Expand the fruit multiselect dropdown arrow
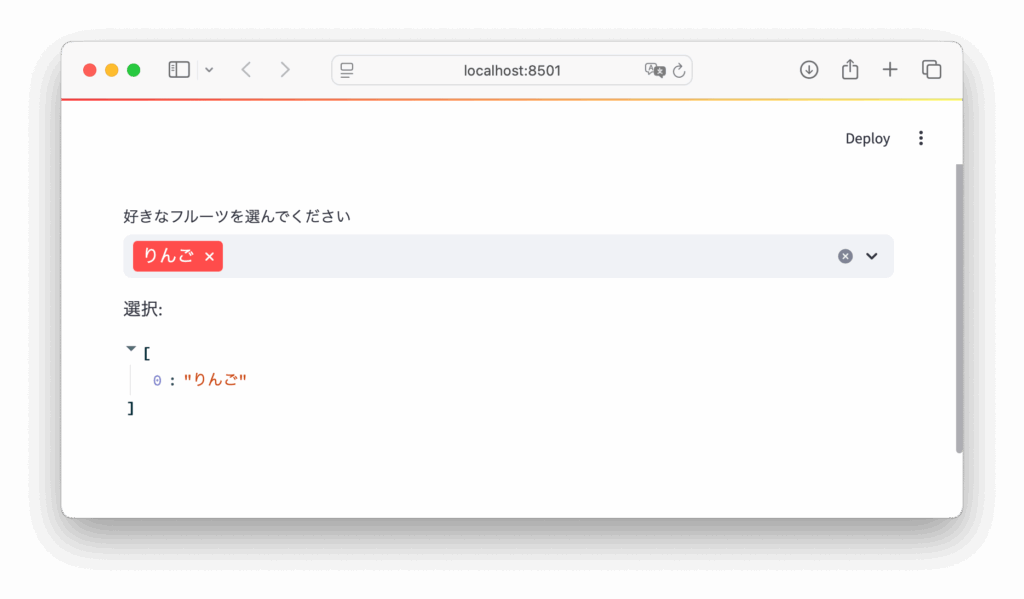The height and width of the screenshot is (599, 1024). (x=872, y=256)
